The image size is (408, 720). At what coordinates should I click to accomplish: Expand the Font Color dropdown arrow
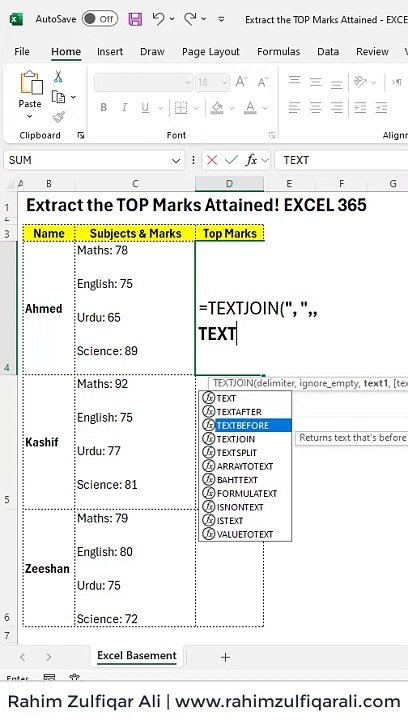(x=265, y=108)
